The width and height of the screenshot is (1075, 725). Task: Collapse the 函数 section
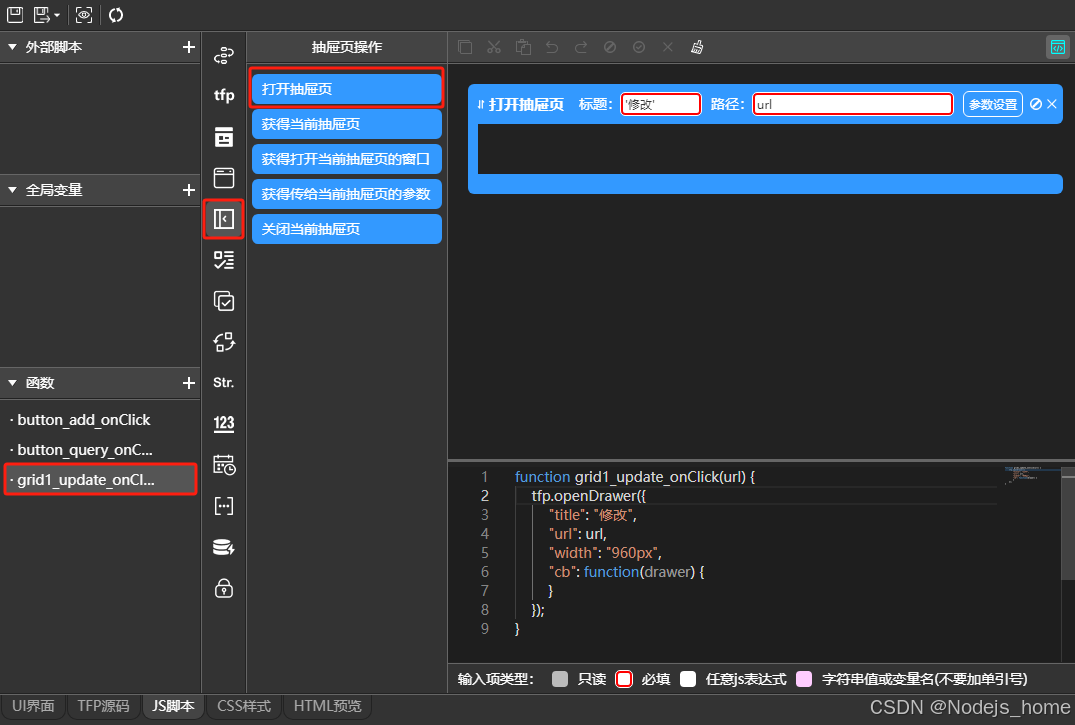click(x=12, y=383)
